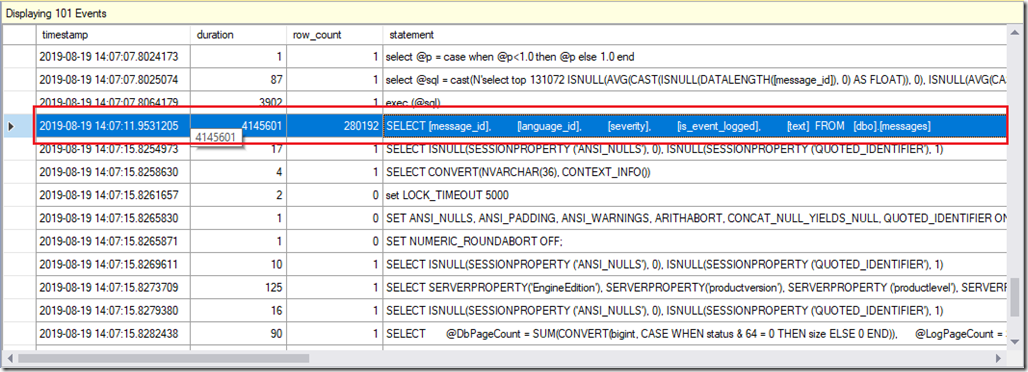The height and width of the screenshot is (372, 1028).
Task: Click the vertical scrollbar up arrow
Action: (1015, 33)
